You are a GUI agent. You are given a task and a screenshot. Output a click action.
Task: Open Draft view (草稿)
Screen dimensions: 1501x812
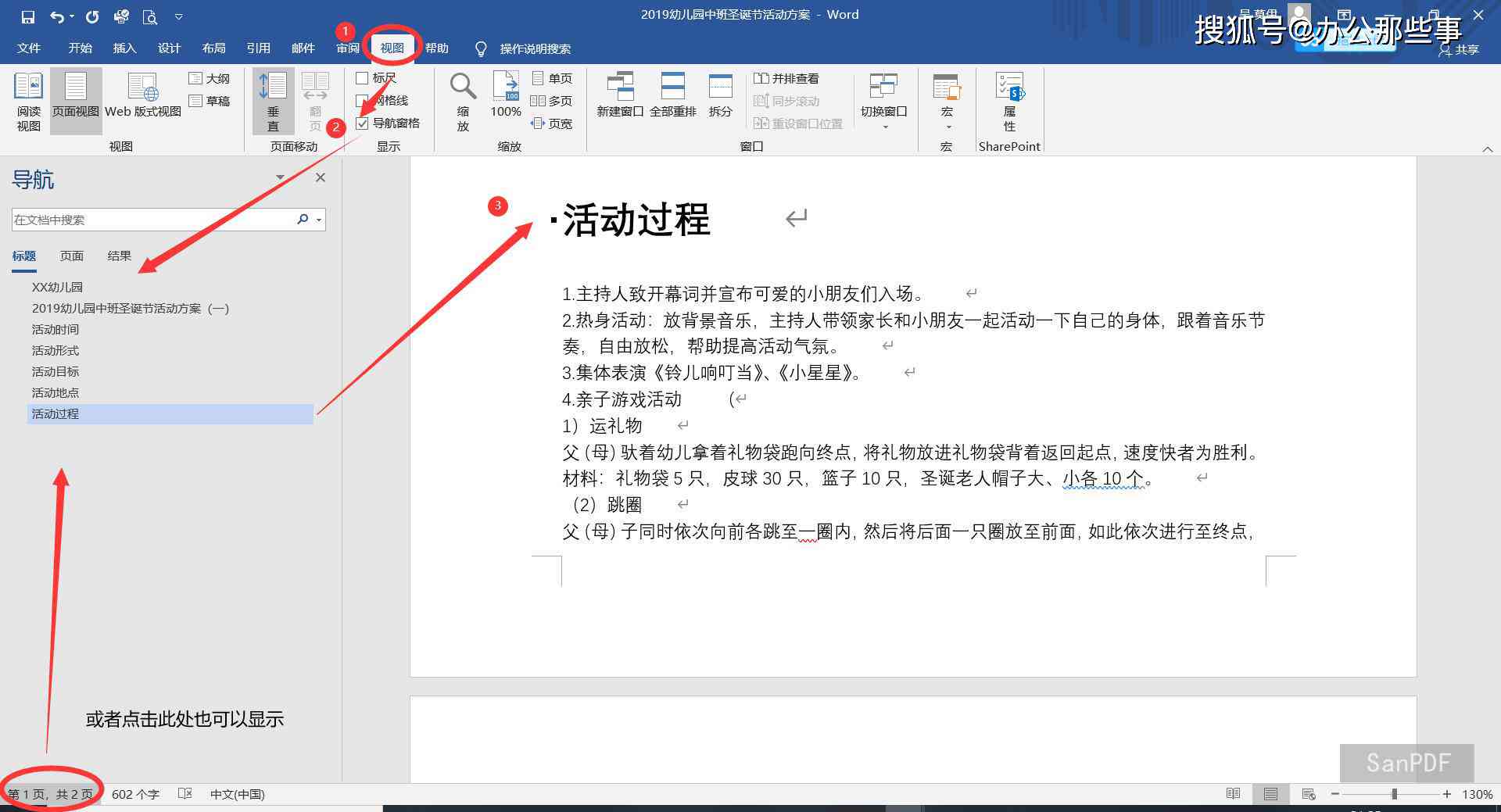209,101
